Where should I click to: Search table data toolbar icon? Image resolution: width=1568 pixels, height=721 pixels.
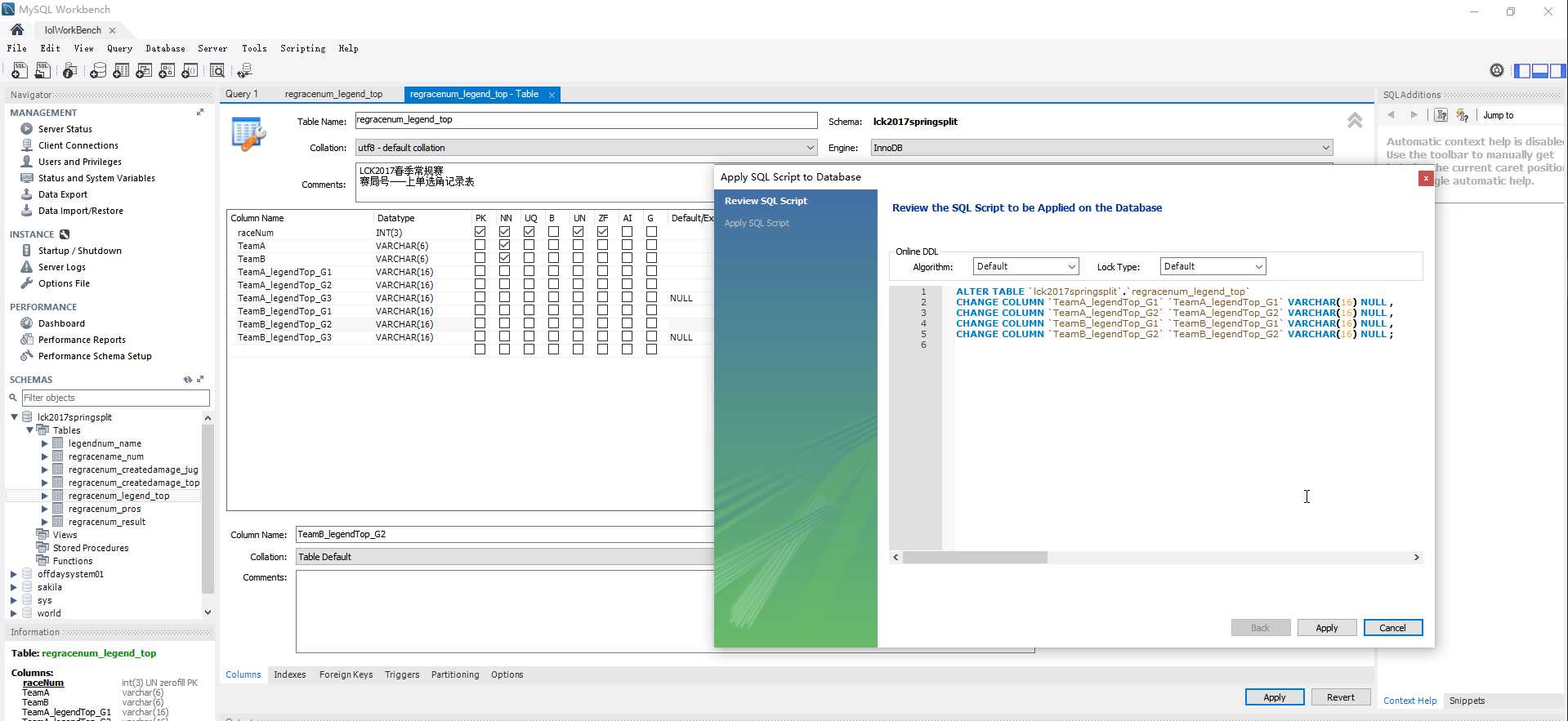(x=217, y=71)
